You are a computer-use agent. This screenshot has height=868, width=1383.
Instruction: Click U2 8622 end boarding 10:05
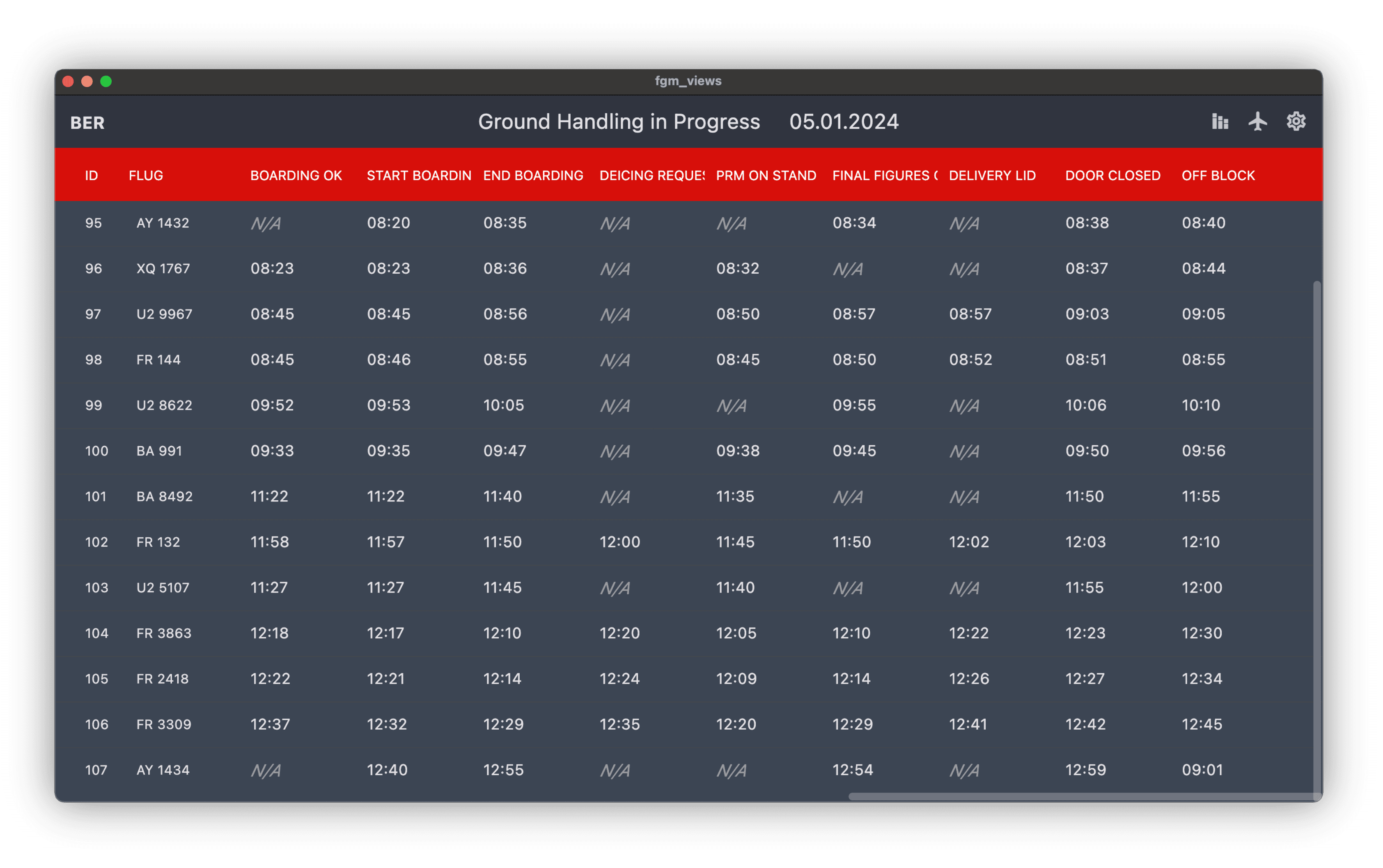pos(503,405)
